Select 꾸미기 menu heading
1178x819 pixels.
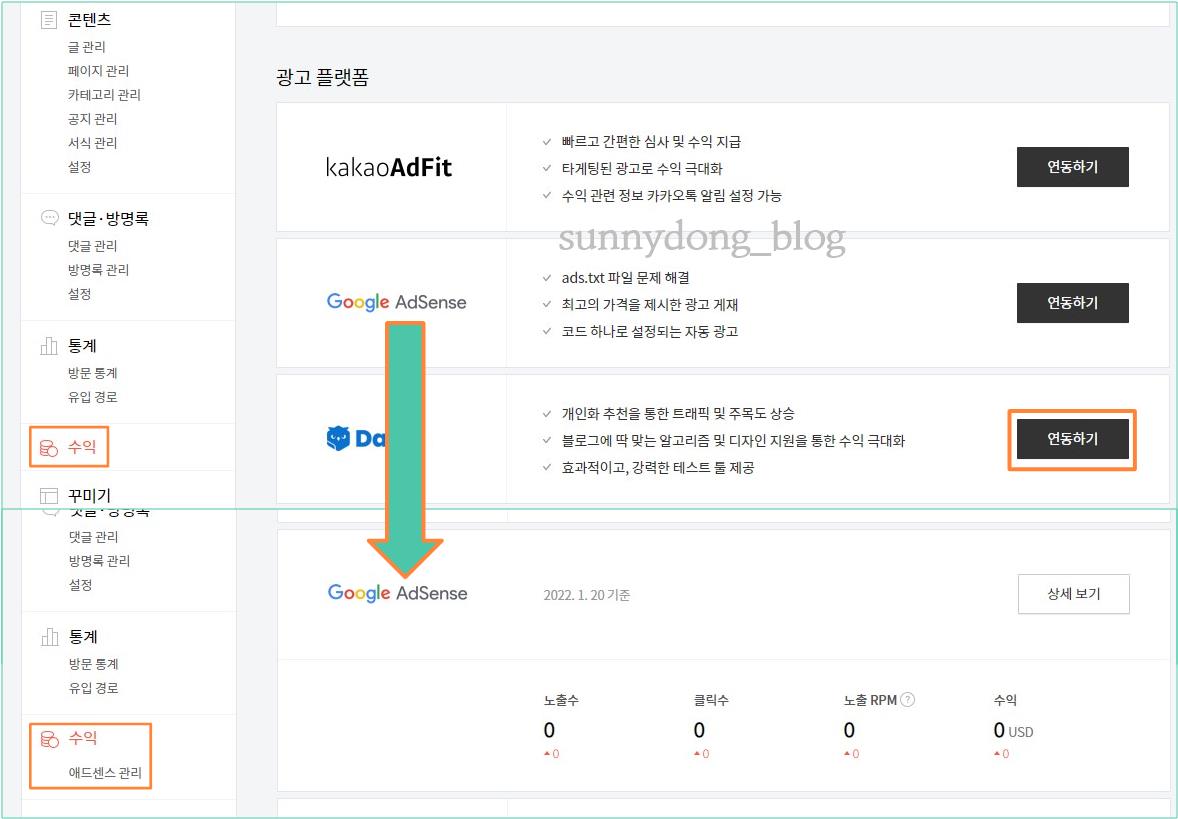pyautogui.click(x=89, y=496)
